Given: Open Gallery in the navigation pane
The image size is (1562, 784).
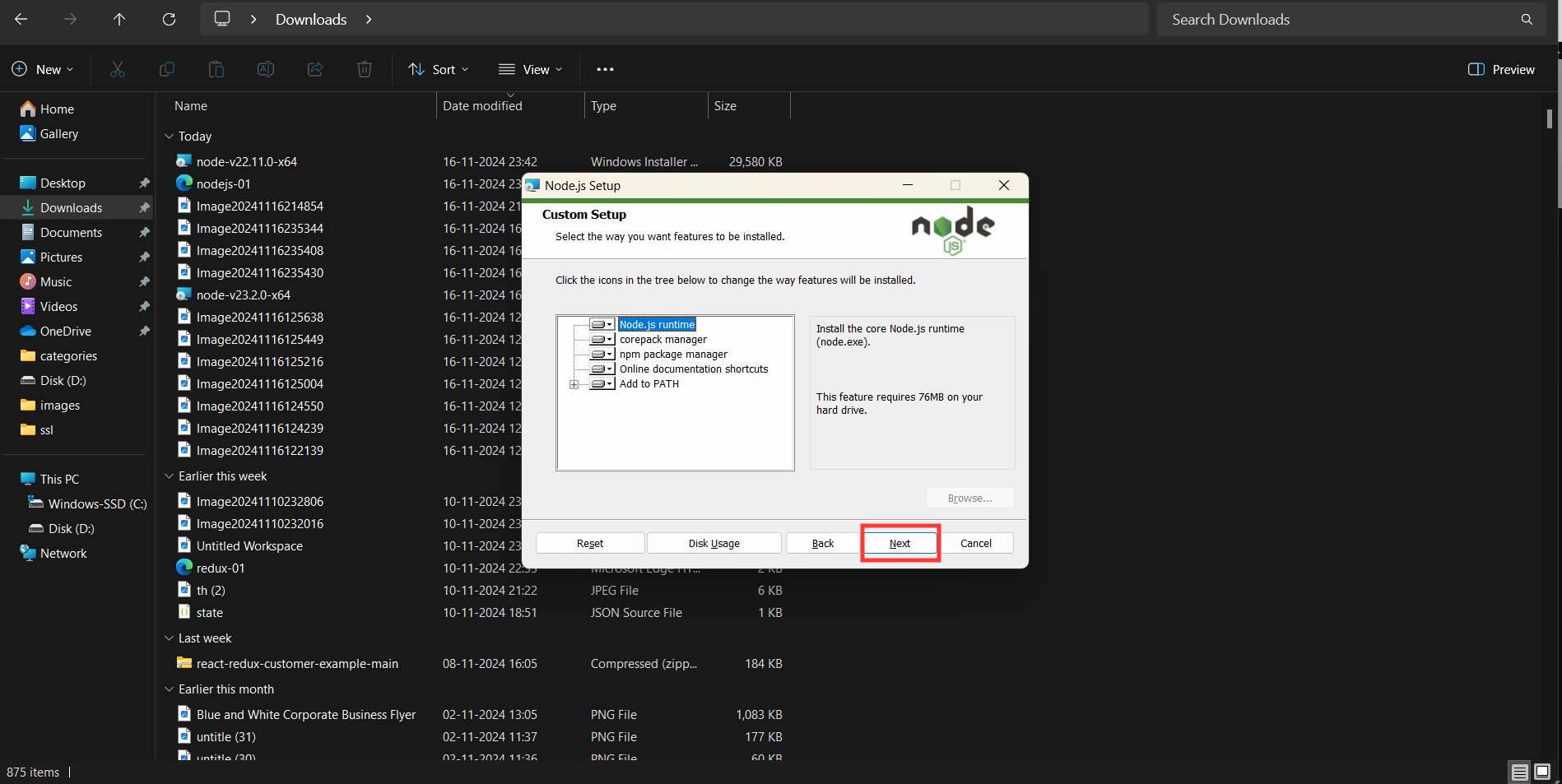Looking at the screenshot, I should pos(58,133).
